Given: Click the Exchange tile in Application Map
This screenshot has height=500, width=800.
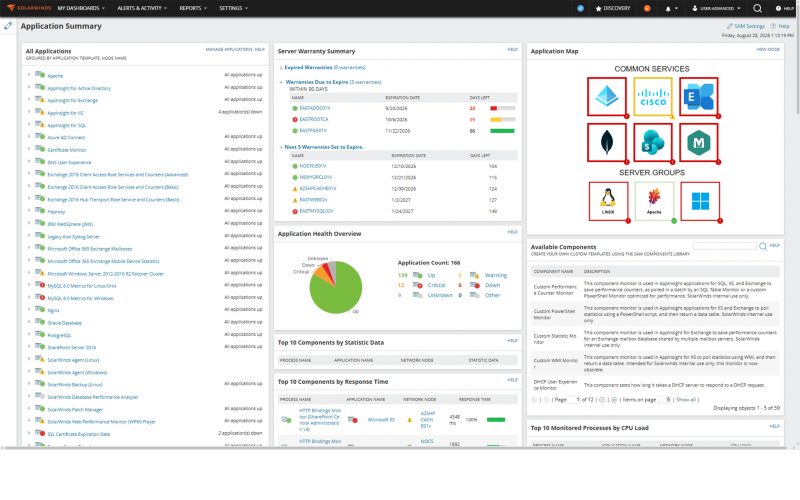Looking at the screenshot, I should [699, 96].
